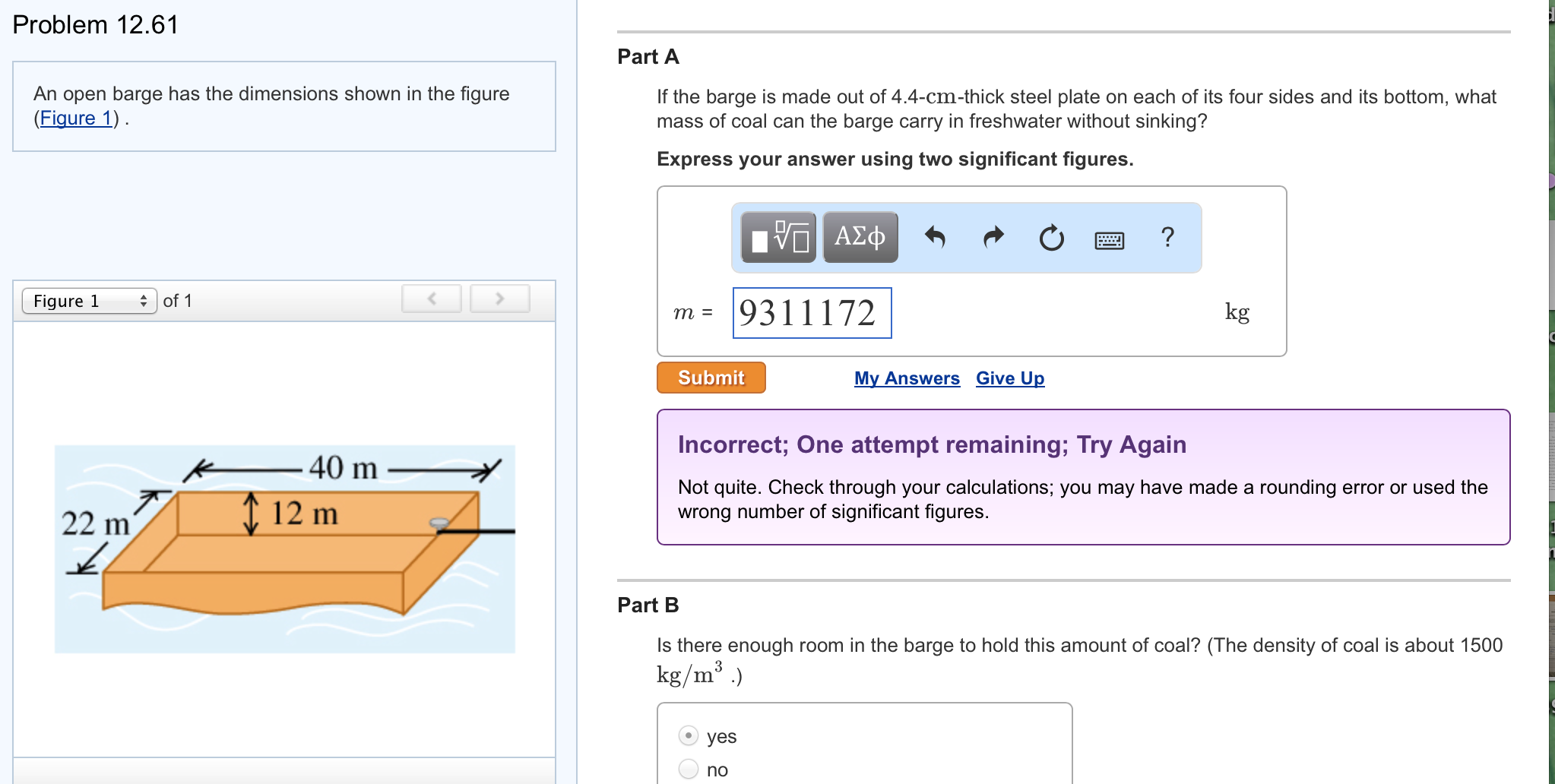Click the question mark help icon
This screenshot has width=1555, height=784.
(1166, 237)
